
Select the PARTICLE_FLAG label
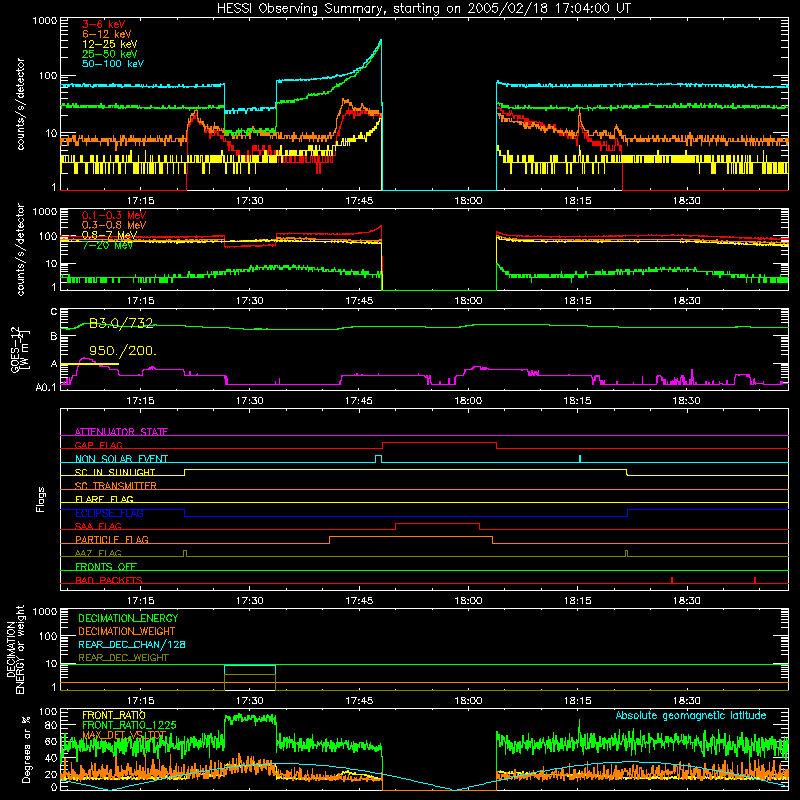point(112,539)
